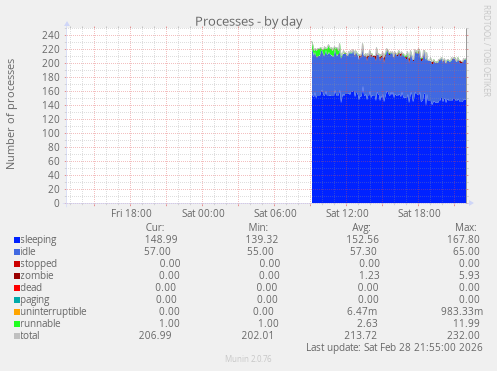The height and width of the screenshot is (371, 497).
Task: Click total average value 213.72
Action: click(x=360, y=335)
